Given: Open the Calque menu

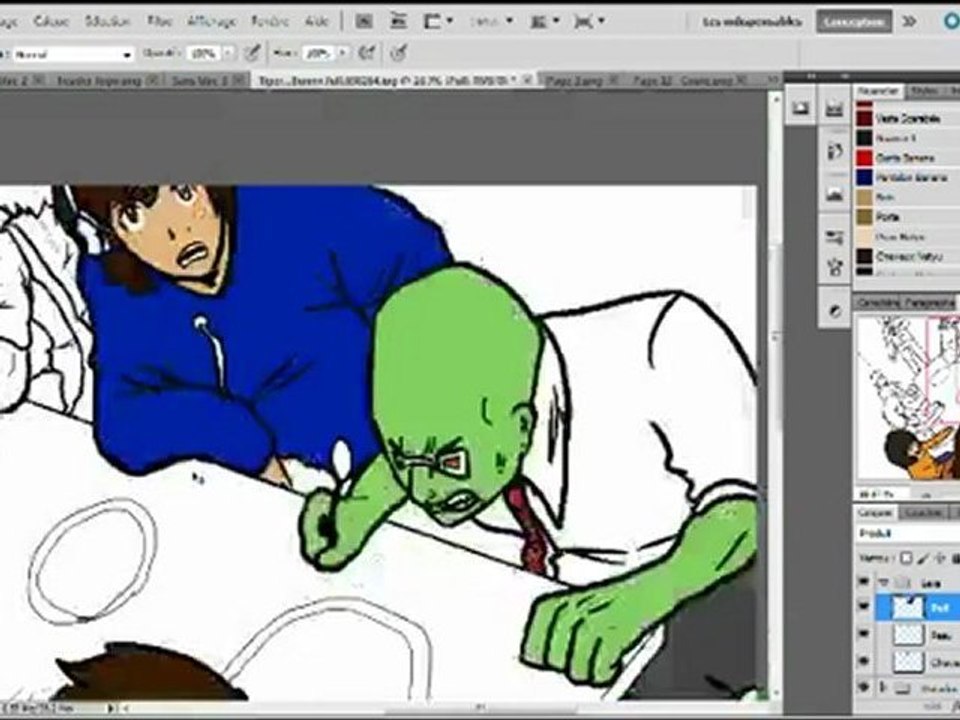Looking at the screenshot, I should pyautogui.click(x=51, y=21).
